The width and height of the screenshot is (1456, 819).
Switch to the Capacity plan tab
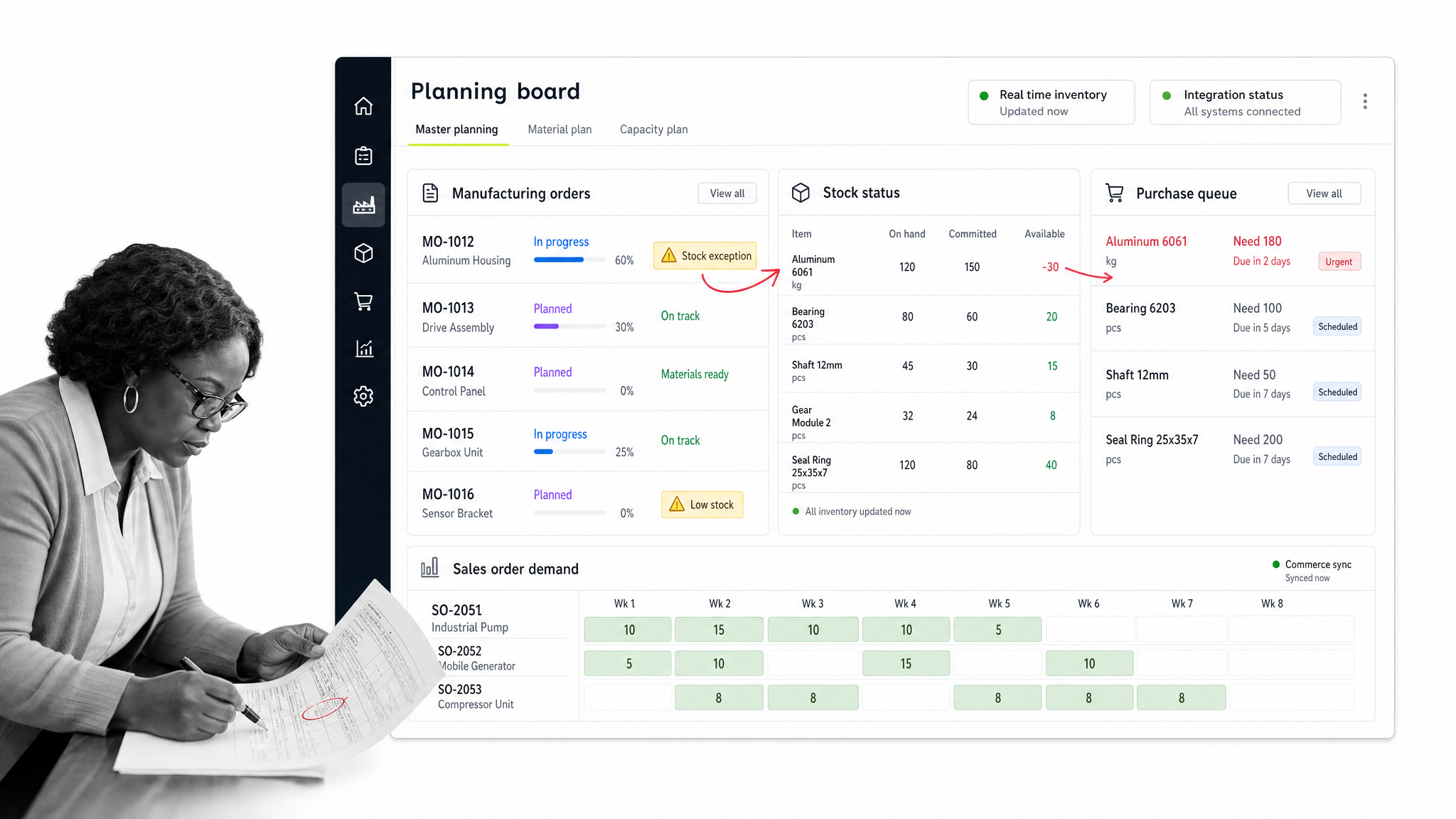(x=653, y=129)
